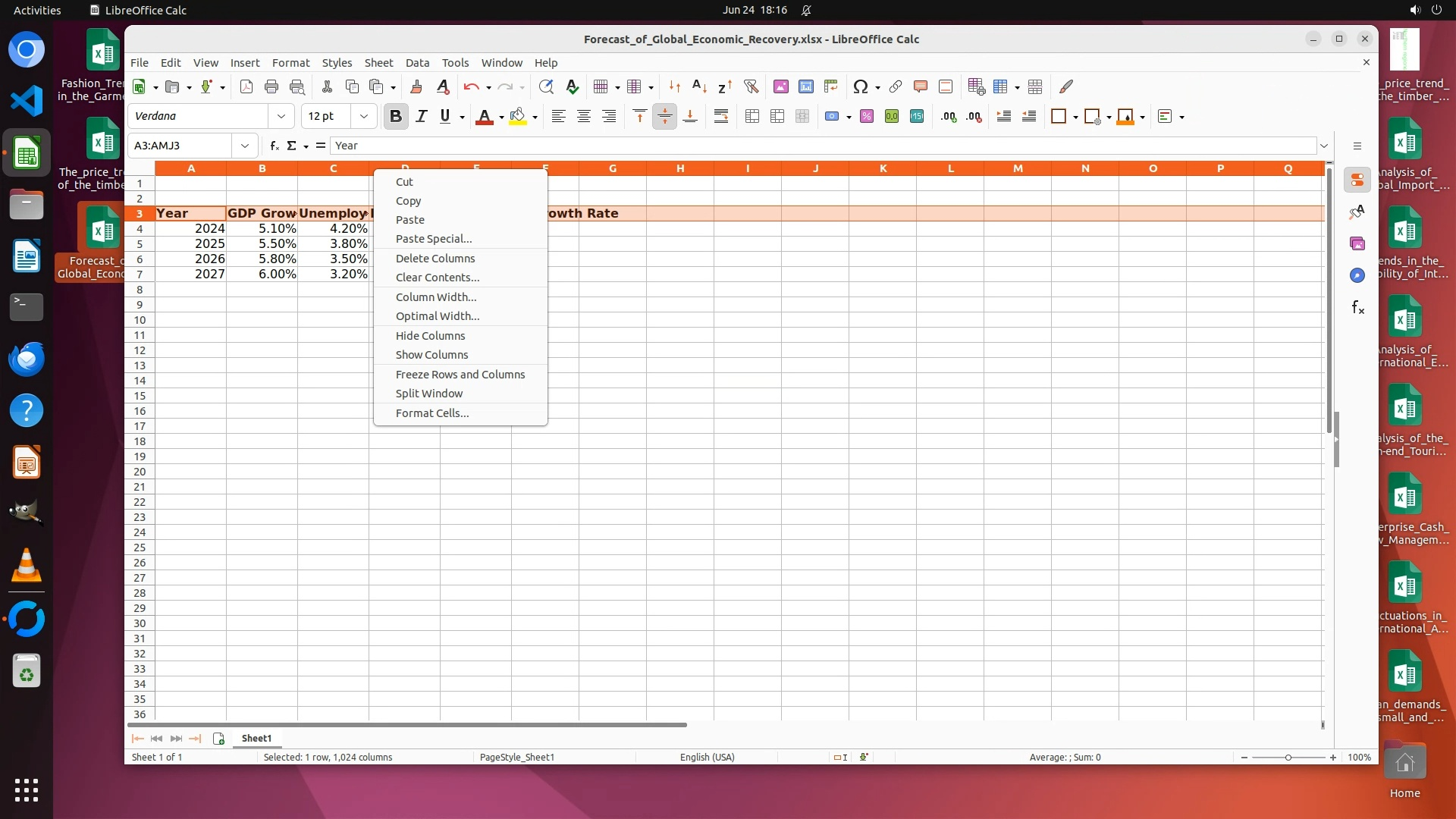Click the AutoFilter toolbar icon
The width and height of the screenshot is (1456, 819).
point(751,86)
